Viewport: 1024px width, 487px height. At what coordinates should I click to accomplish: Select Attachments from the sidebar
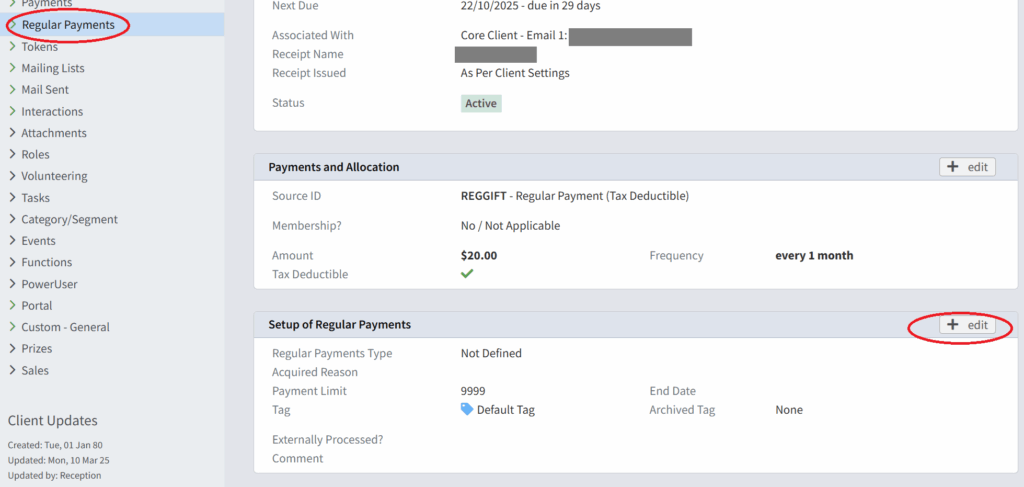(54, 133)
